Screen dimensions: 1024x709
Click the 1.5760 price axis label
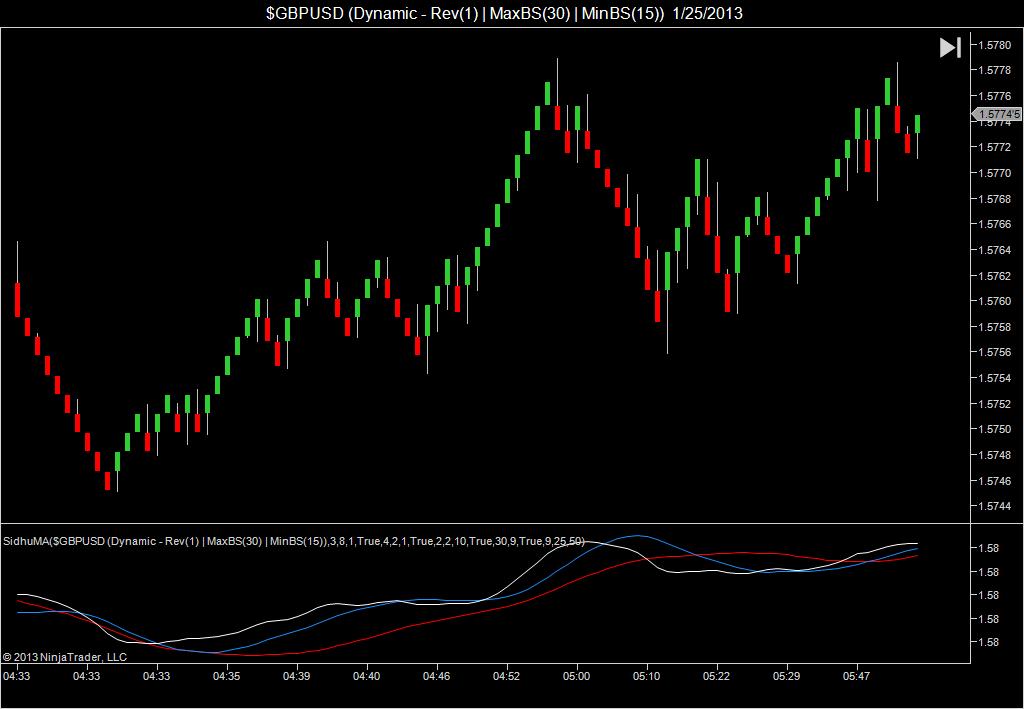tap(996, 301)
